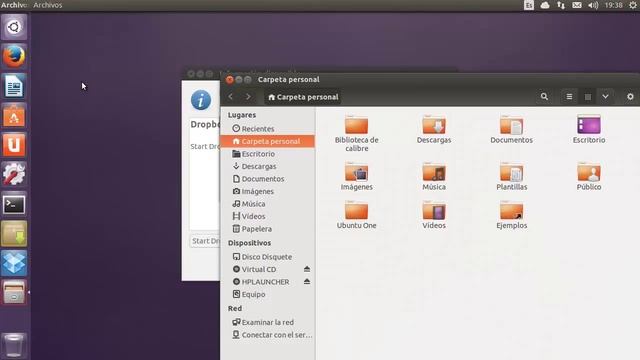Click the 19:38 clock
Image resolution: width=640 pixels, height=360 pixels.
pos(613,5)
